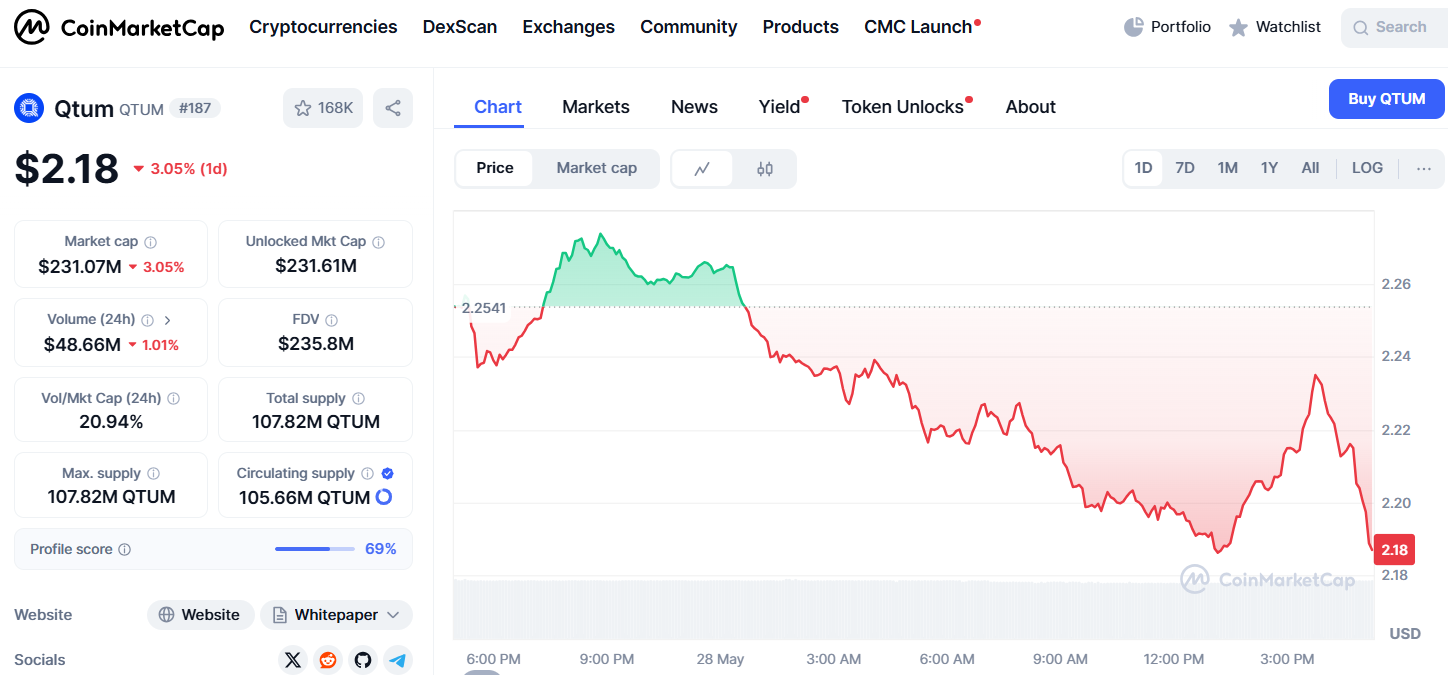Image resolution: width=1448 pixels, height=675 pixels.
Task: Switch to candlestick chart view
Action: [765, 169]
